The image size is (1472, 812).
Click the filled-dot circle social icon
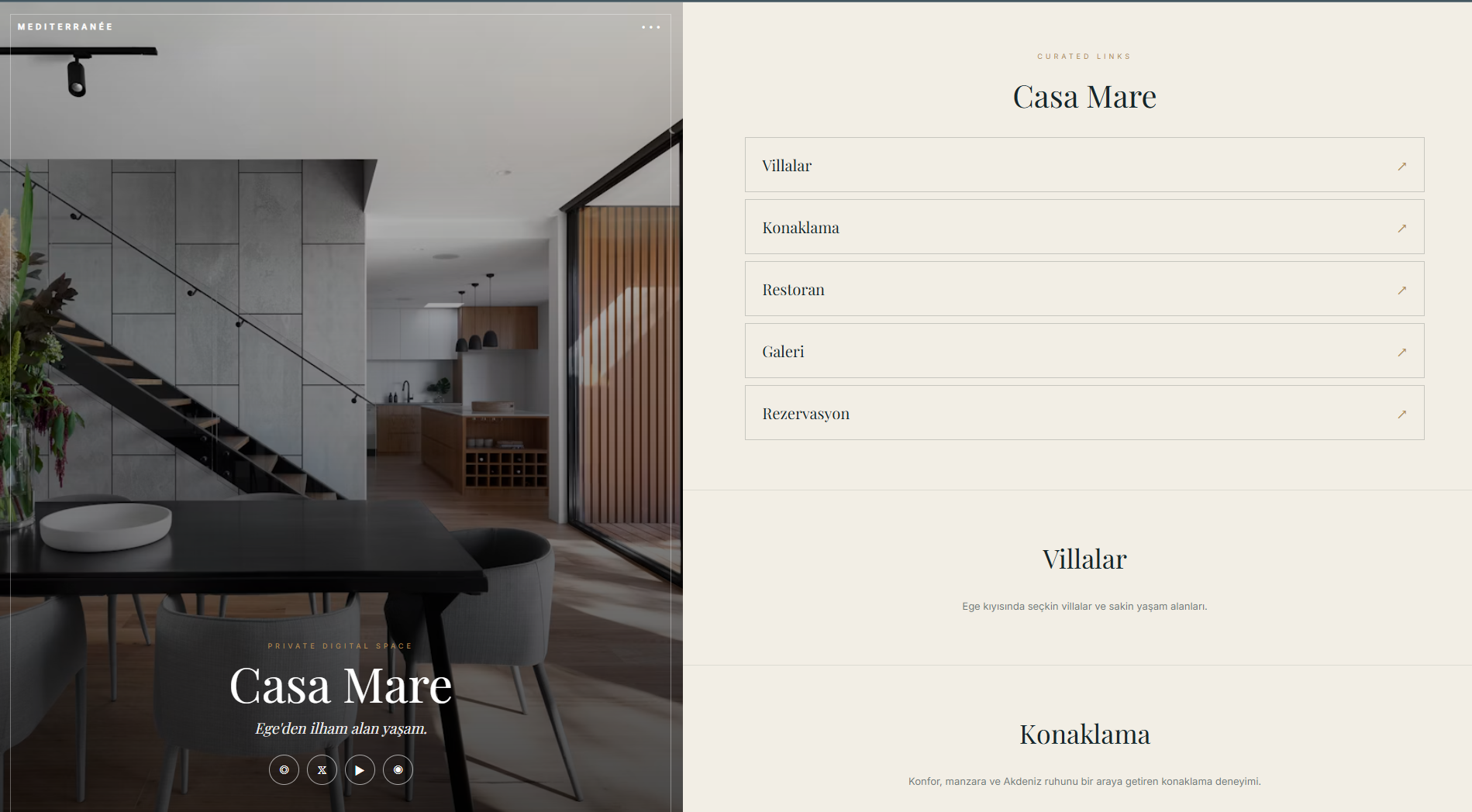click(x=398, y=770)
